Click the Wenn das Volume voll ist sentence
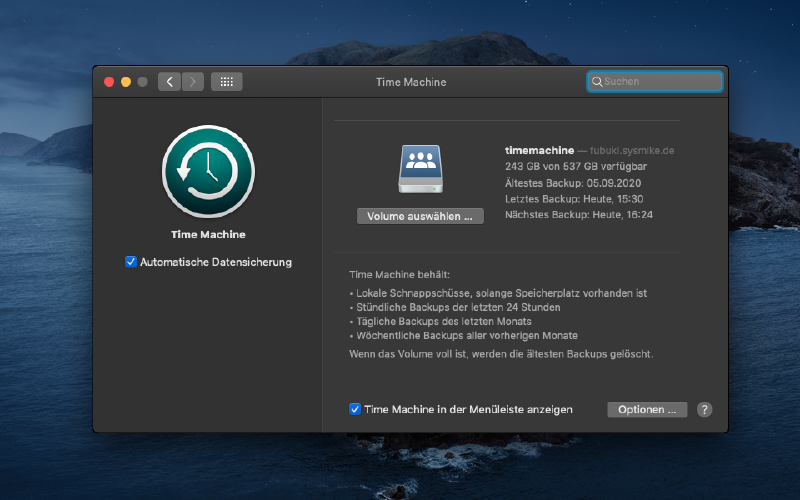Image resolution: width=800 pixels, height=500 pixels. tap(501, 354)
